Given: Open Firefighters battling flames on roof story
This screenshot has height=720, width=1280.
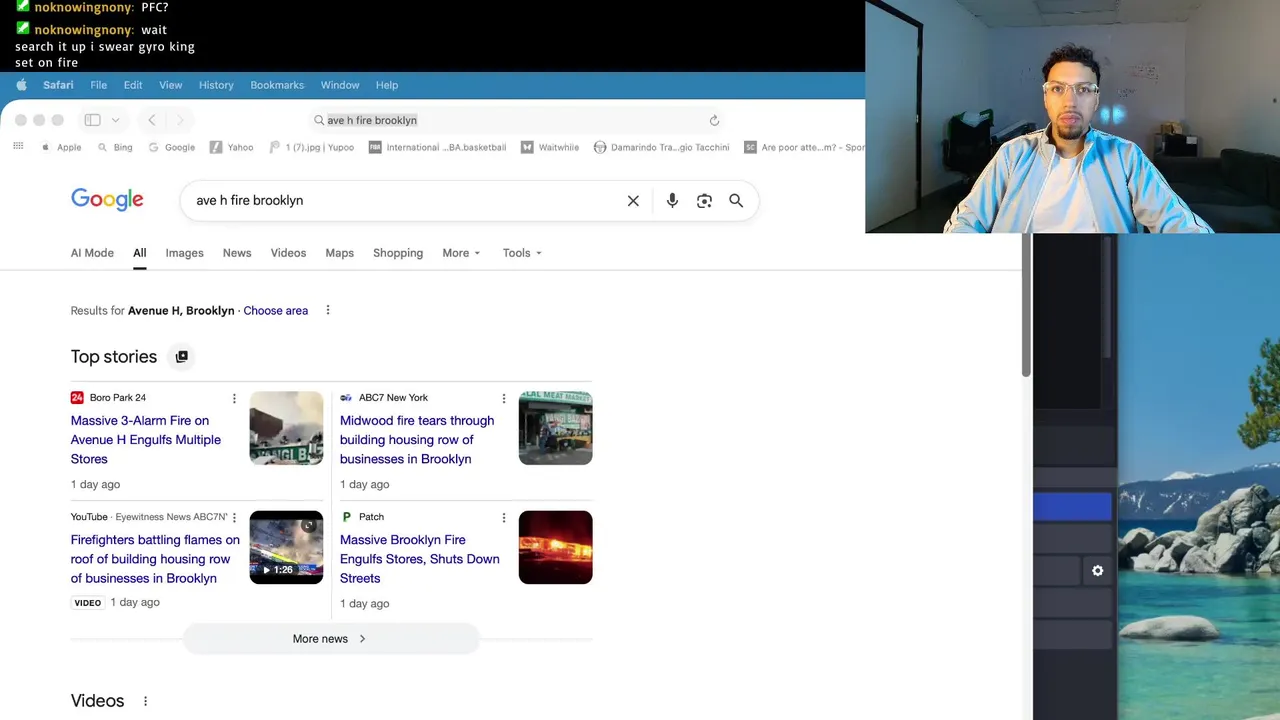Looking at the screenshot, I should [155, 559].
